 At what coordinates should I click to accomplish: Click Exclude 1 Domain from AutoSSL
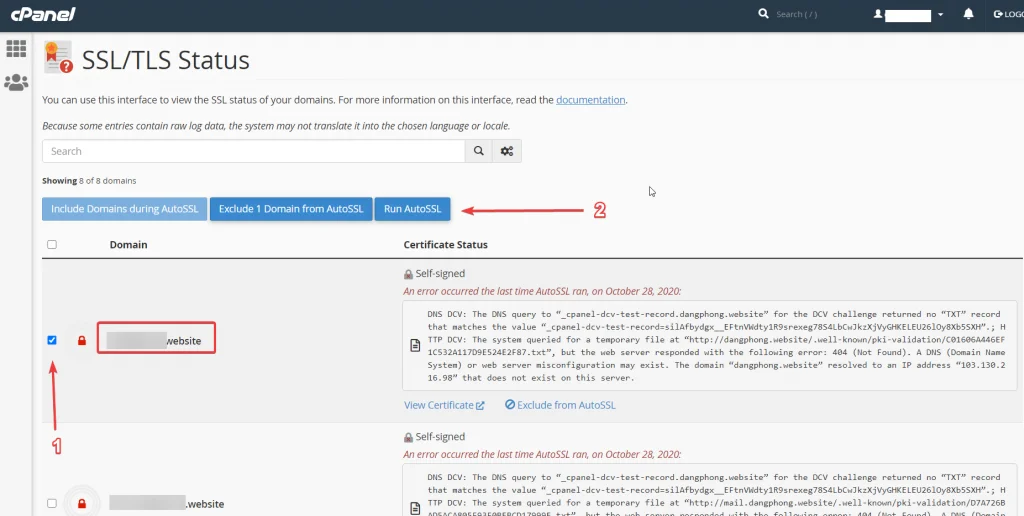coord(291,209)
